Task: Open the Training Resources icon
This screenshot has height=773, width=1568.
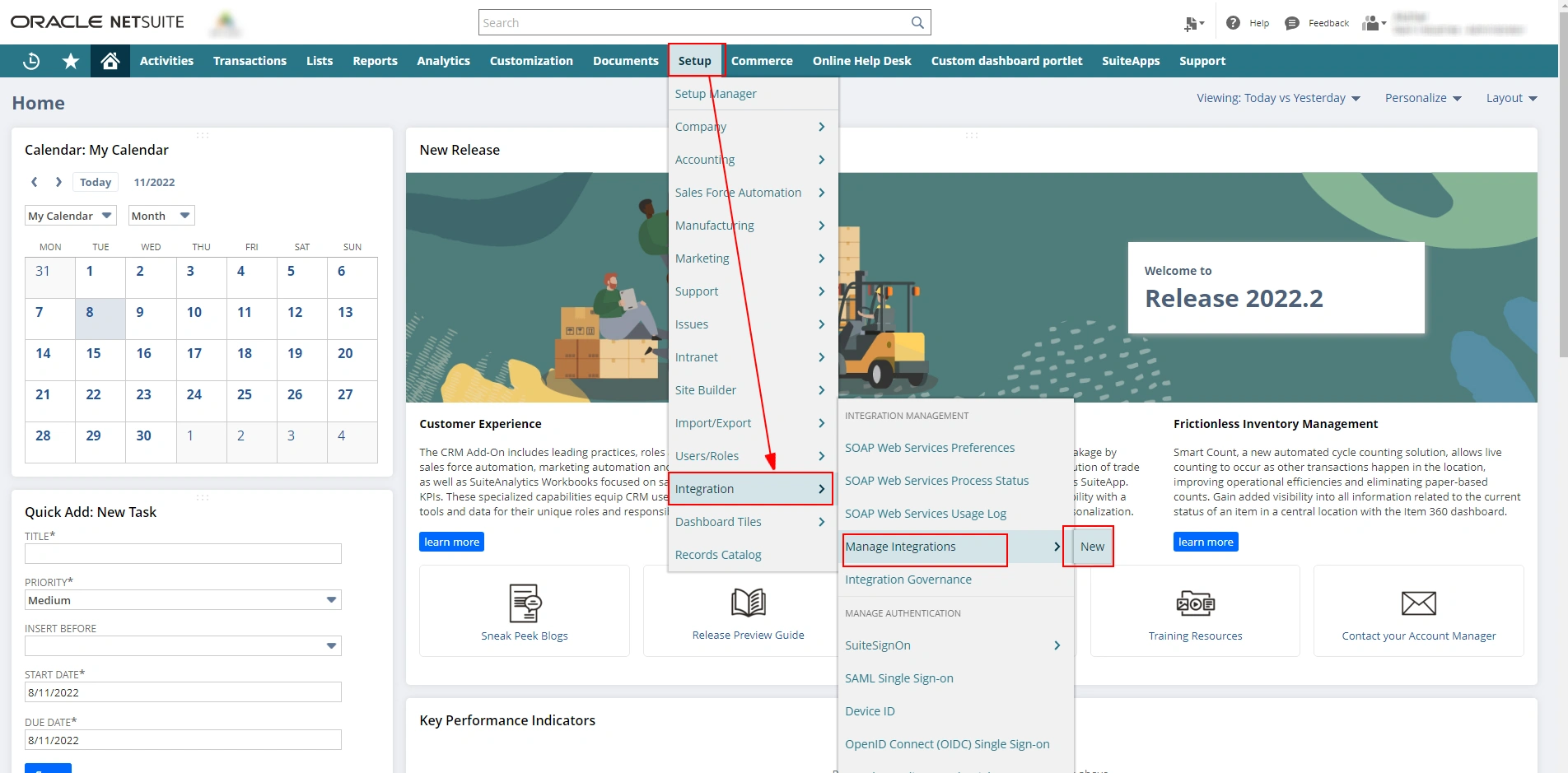Action: (x=1195, y=603)
